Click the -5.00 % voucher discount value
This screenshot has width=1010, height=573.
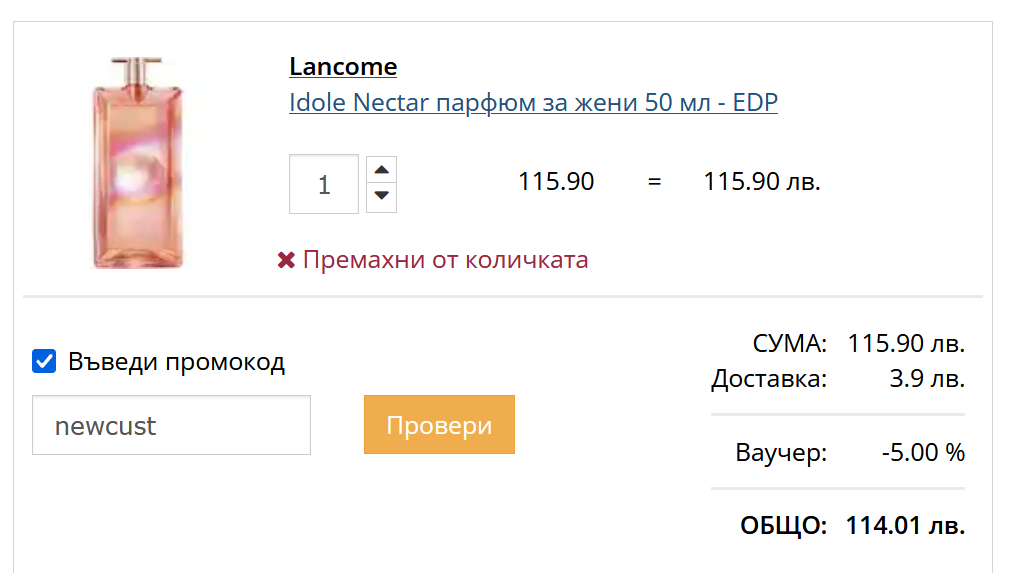923,452
